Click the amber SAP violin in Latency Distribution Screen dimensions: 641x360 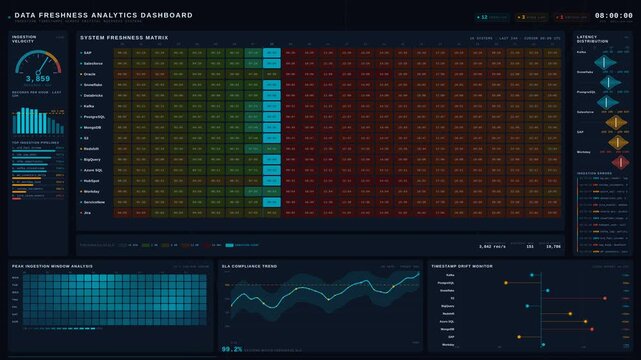click(618, 142)
